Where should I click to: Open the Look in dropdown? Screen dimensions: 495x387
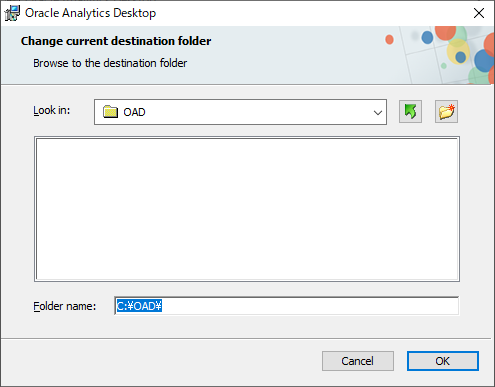pos(240,112)
